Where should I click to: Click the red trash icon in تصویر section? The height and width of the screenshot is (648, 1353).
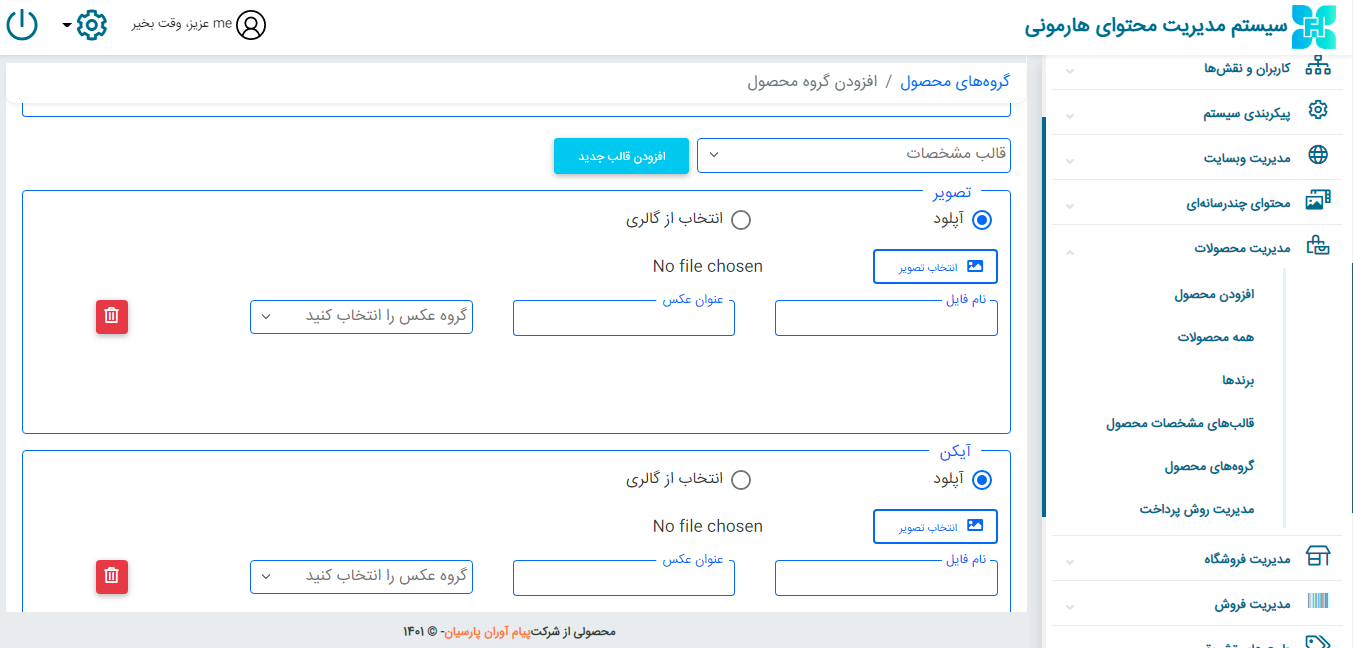coord(112,317)
